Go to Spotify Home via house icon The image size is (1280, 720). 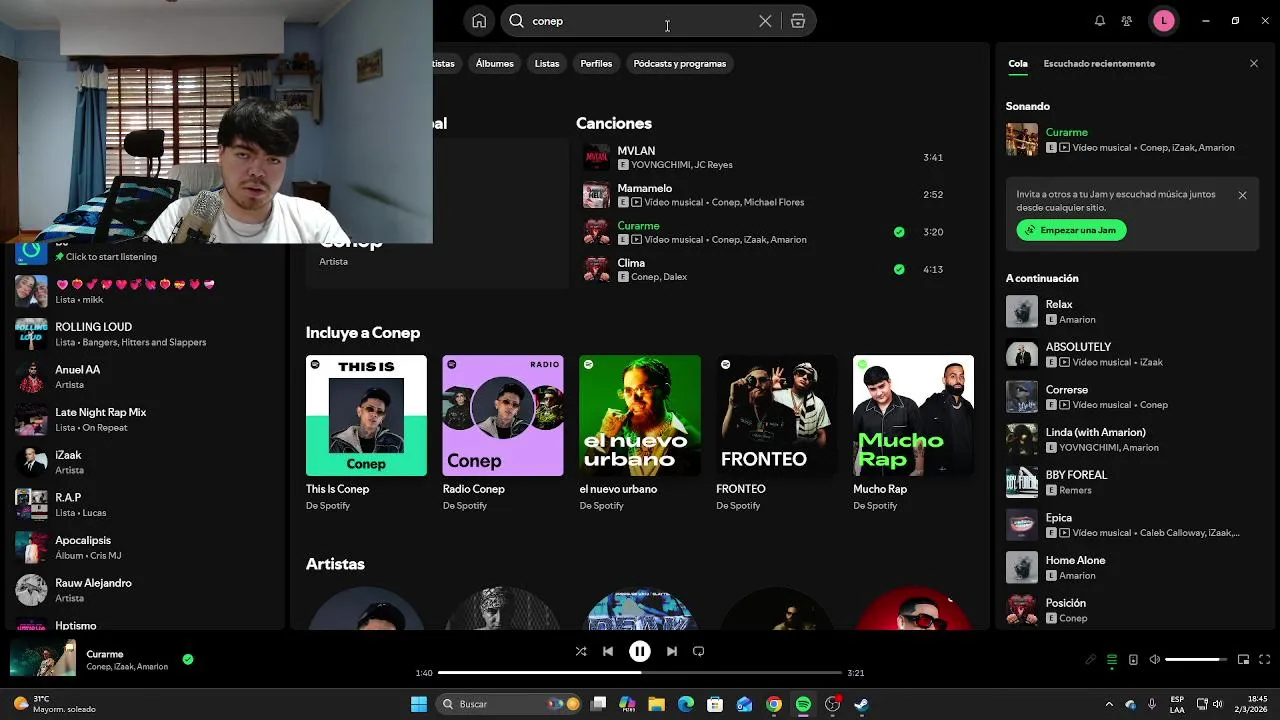(x=479, y=21)
